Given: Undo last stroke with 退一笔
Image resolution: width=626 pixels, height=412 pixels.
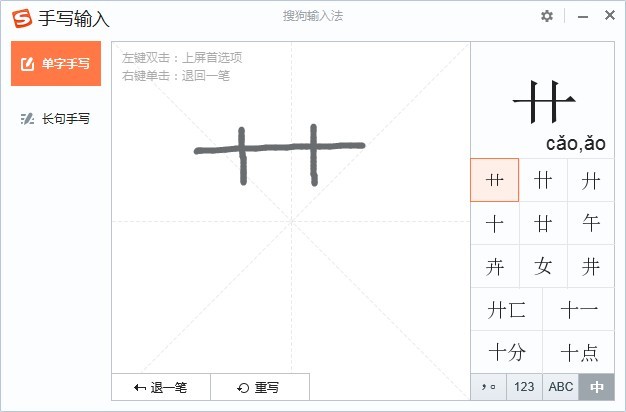Looking at the screenshot, I should [x=160, y=387].
